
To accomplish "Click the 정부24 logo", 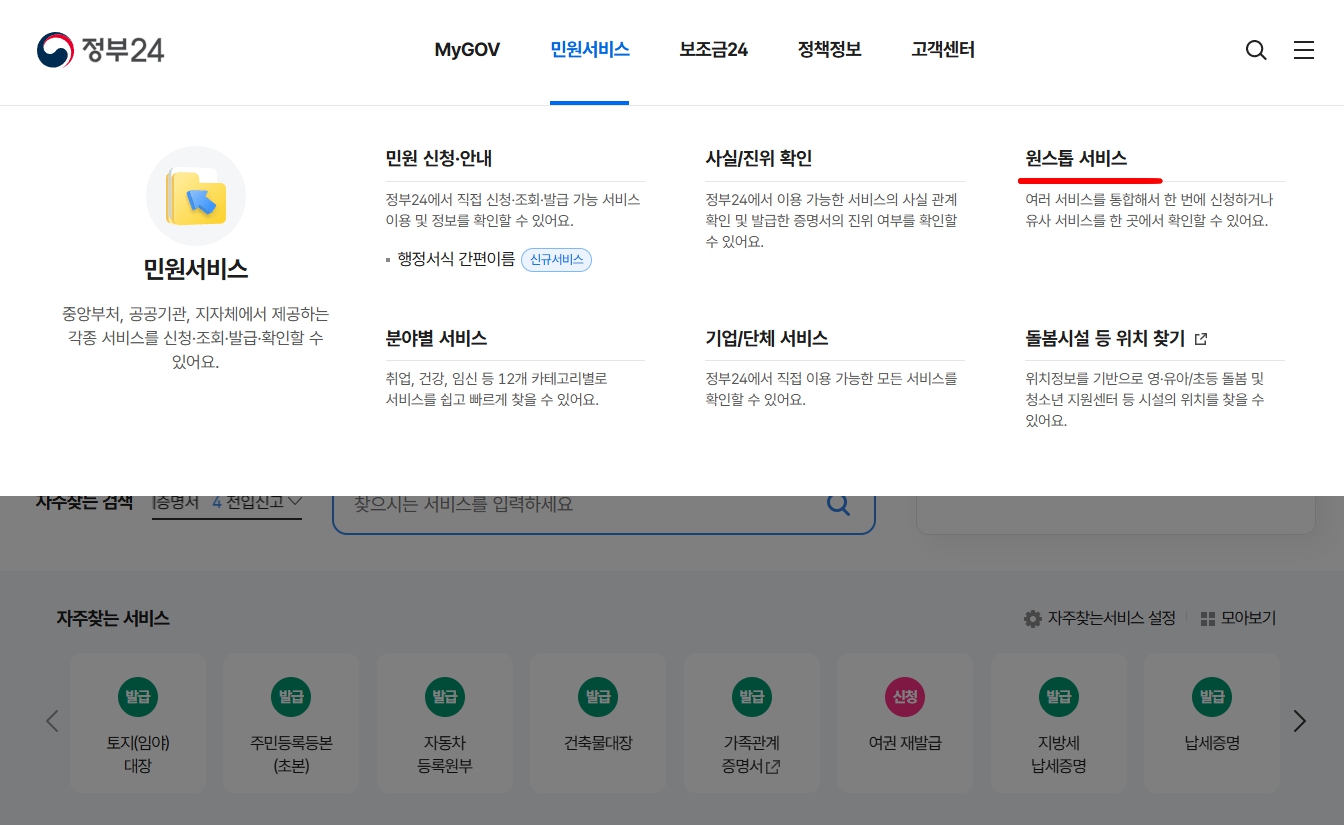I will (100, 49).
